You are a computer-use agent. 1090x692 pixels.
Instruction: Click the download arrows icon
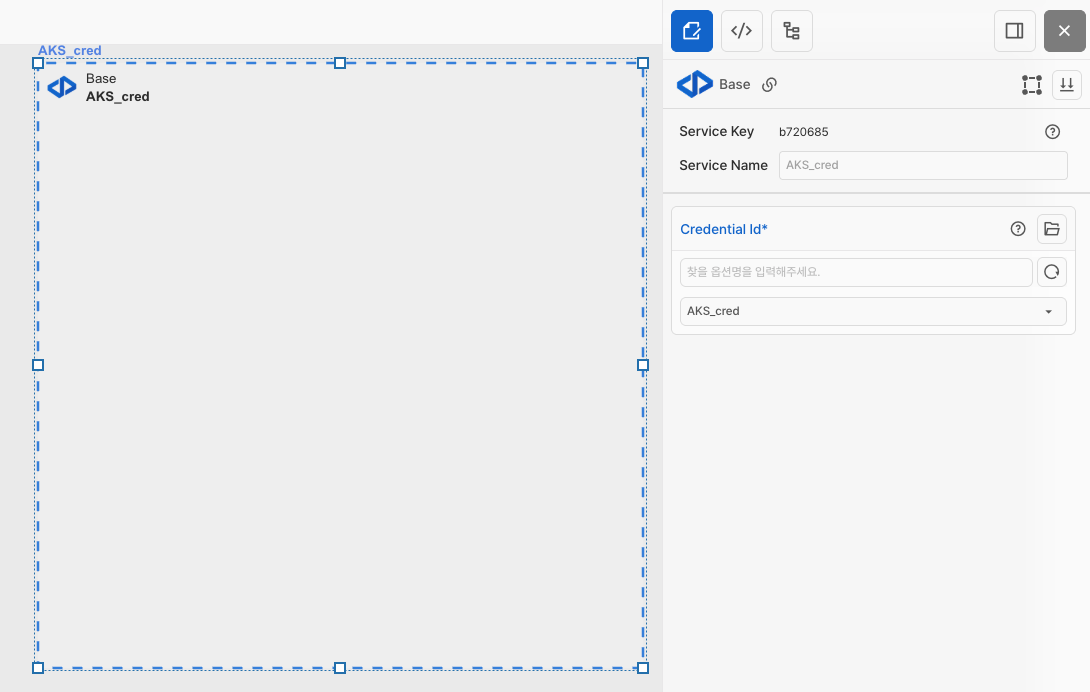click(x=1066, y=85)
